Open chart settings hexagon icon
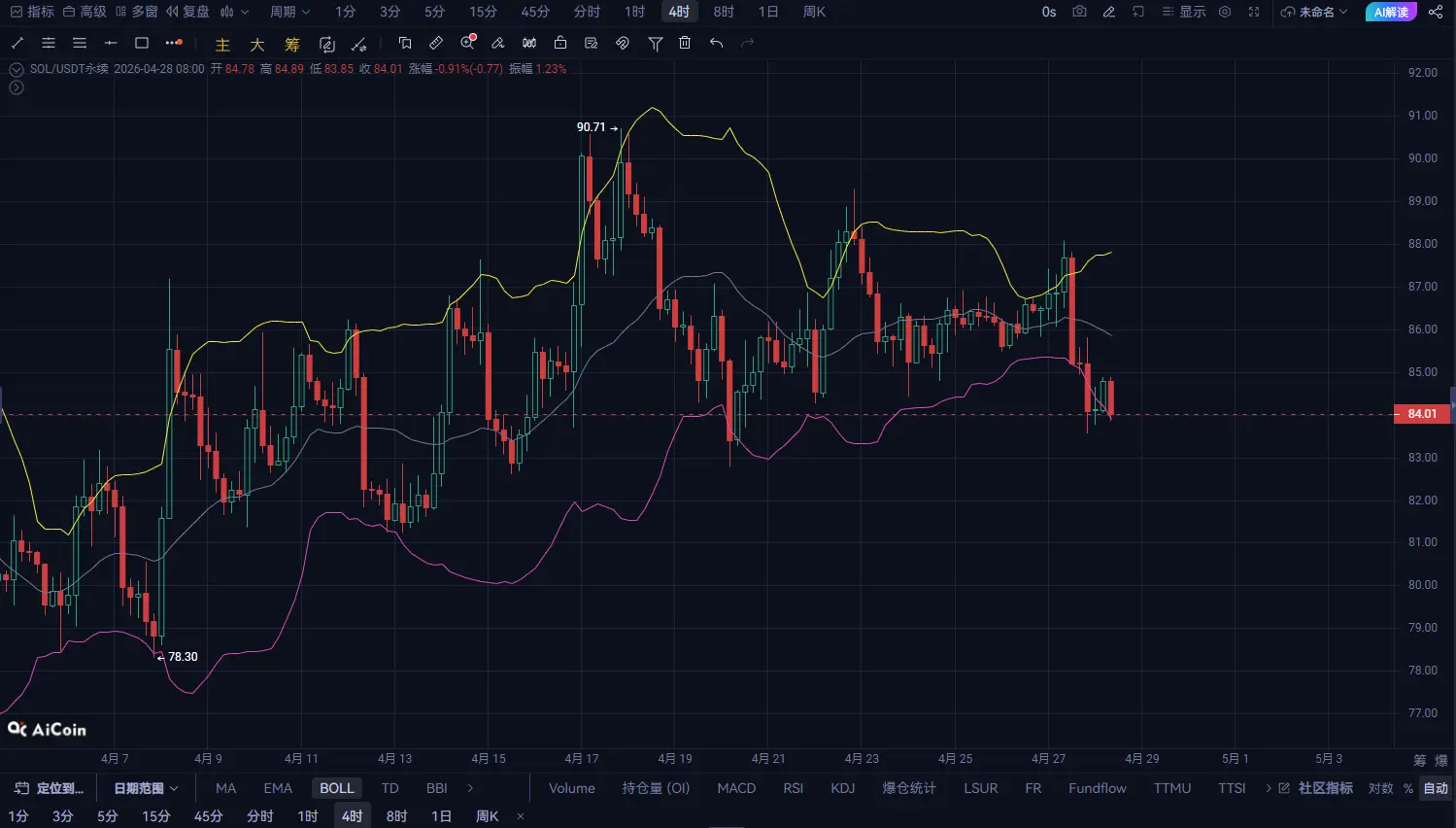1456x828 pixels. [1225, 12]
